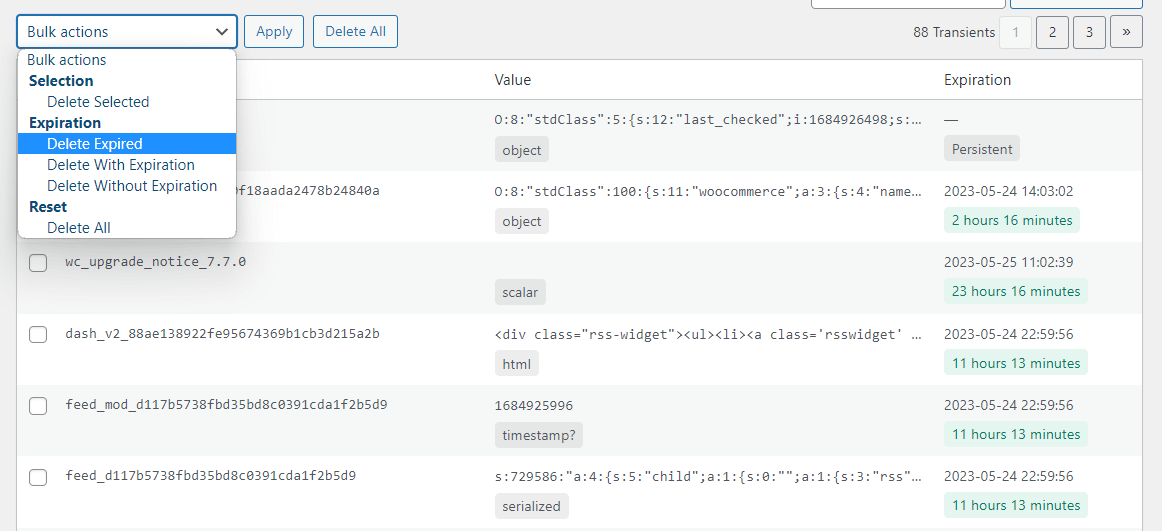Viewport: 1162px width, 531px height.
Task: Click the 2023-05-25 11:02:39 expiration date
Action: pos(1009,262)
